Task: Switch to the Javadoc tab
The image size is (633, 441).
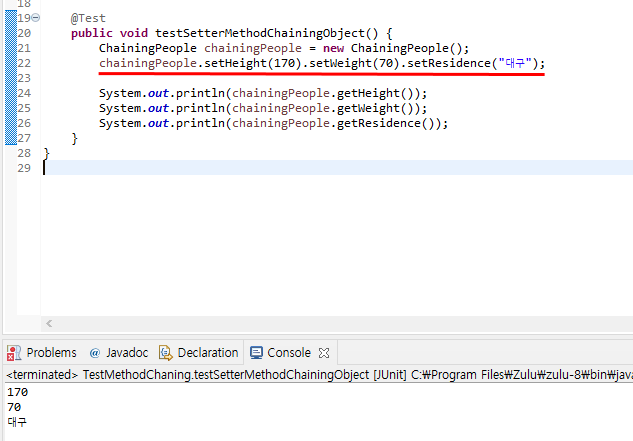Action: point(119,353)
